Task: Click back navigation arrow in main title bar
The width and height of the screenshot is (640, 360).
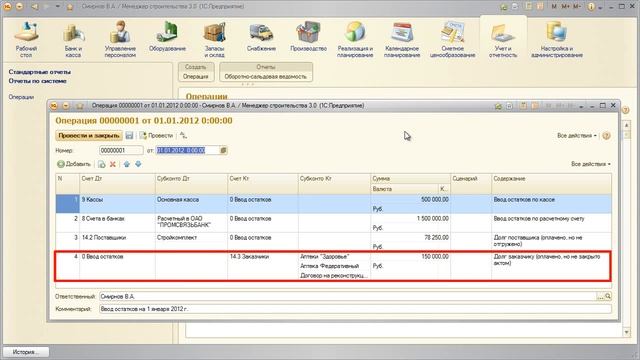Action: click(35, 7)
